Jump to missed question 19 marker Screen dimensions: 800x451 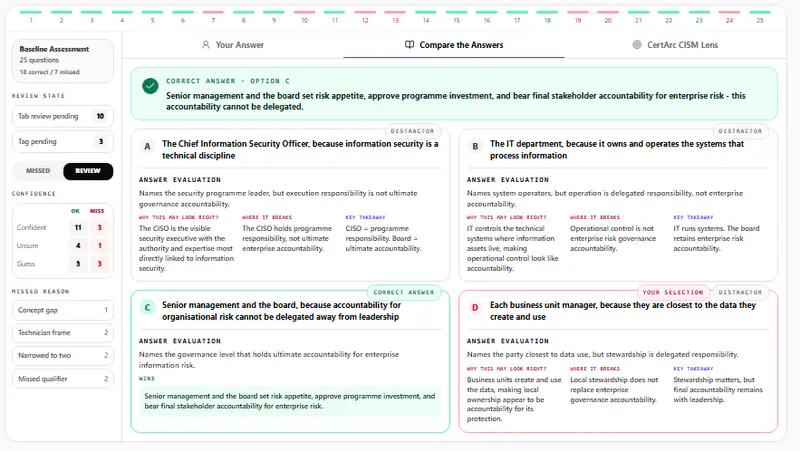coord(578,16)
